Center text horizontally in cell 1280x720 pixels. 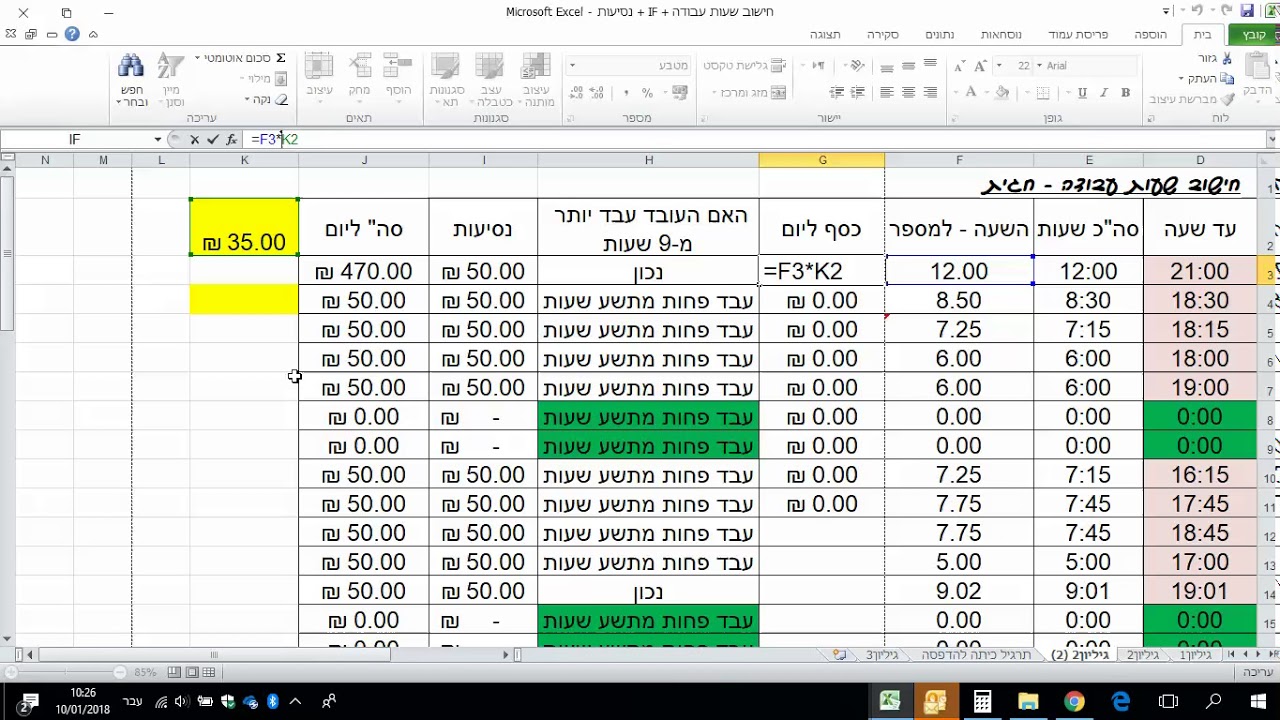tap(908, 92)
